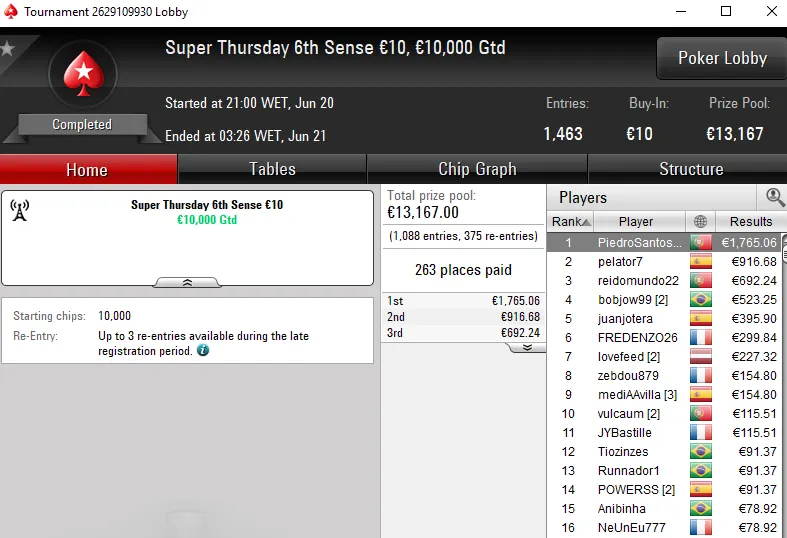This screenshot has width=787, height=538.
Task: Click FREDENZO26's France flag icon
Action: click(700, 338)
